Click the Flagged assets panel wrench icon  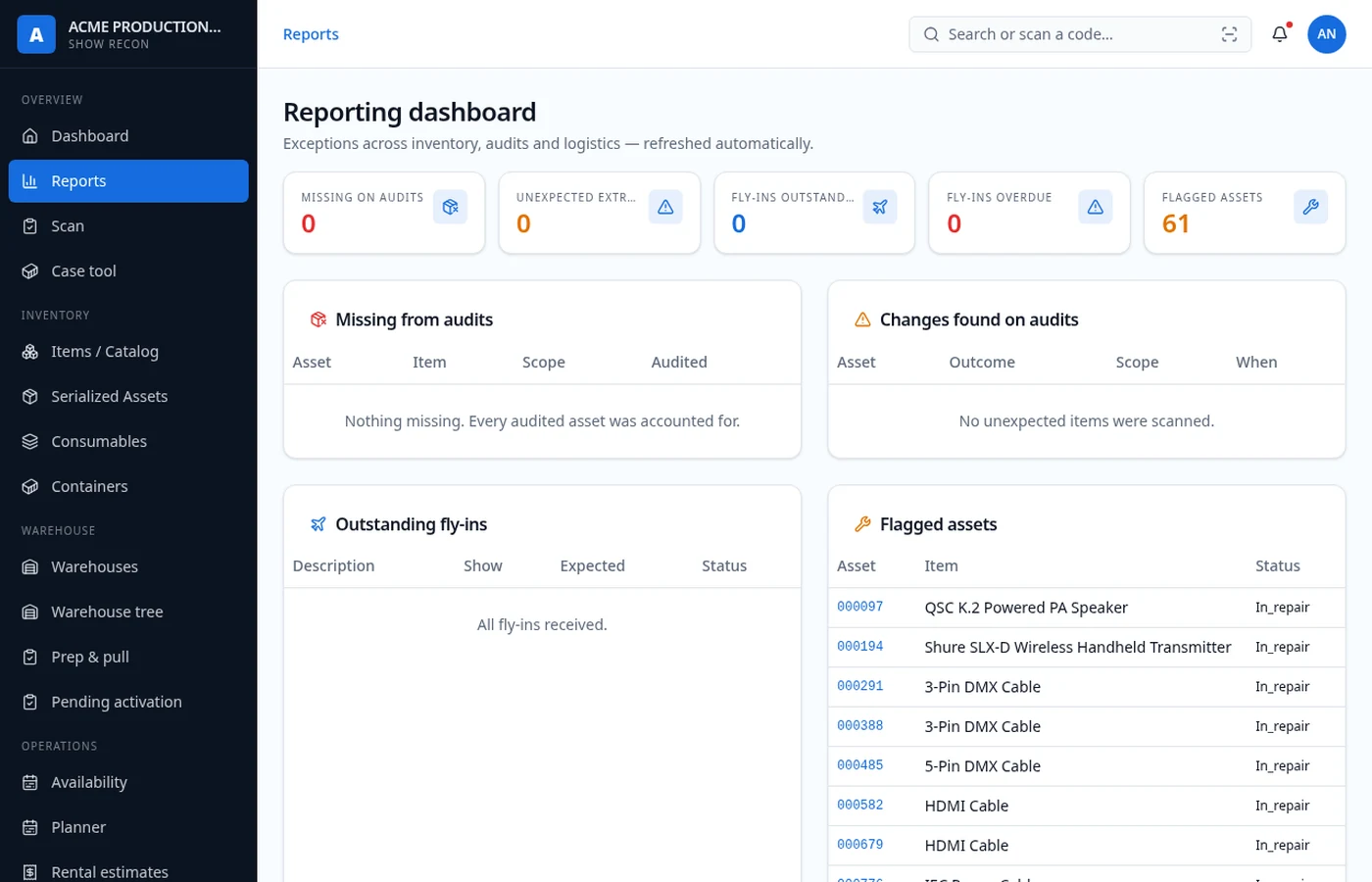[862, 524]
